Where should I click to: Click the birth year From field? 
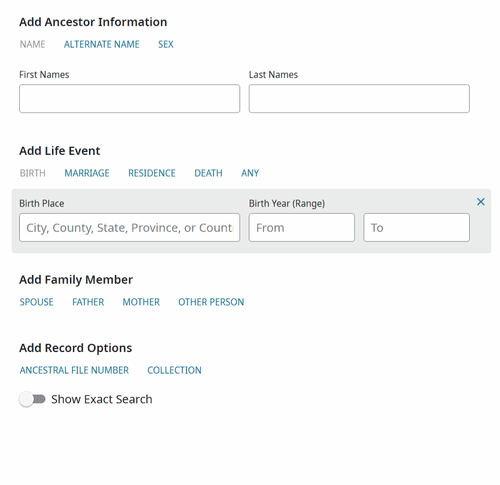(302, 227)
